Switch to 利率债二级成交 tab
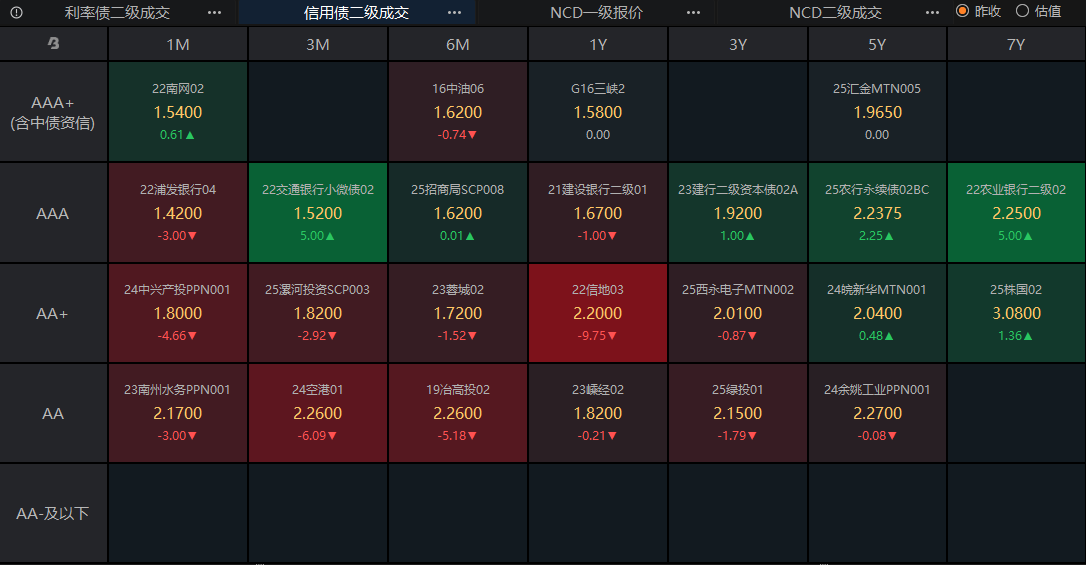 pos(117,12)
